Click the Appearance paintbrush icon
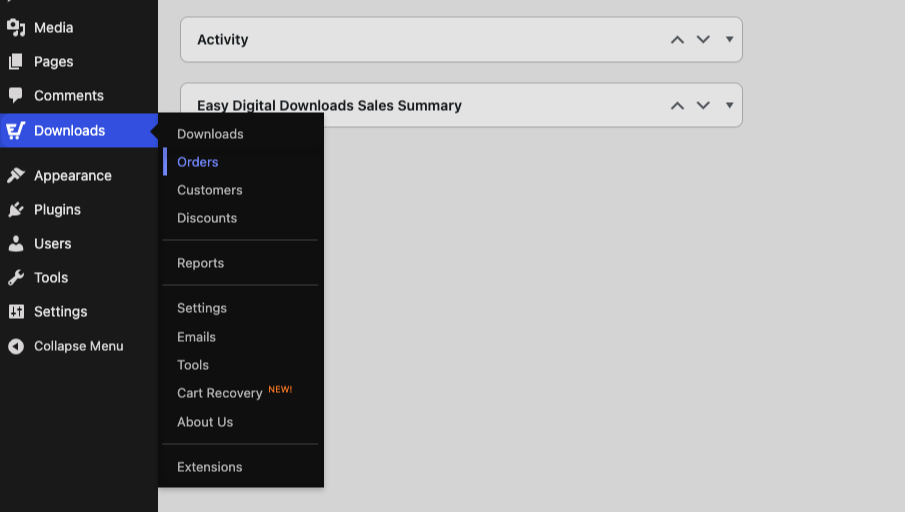 [16, 175]
